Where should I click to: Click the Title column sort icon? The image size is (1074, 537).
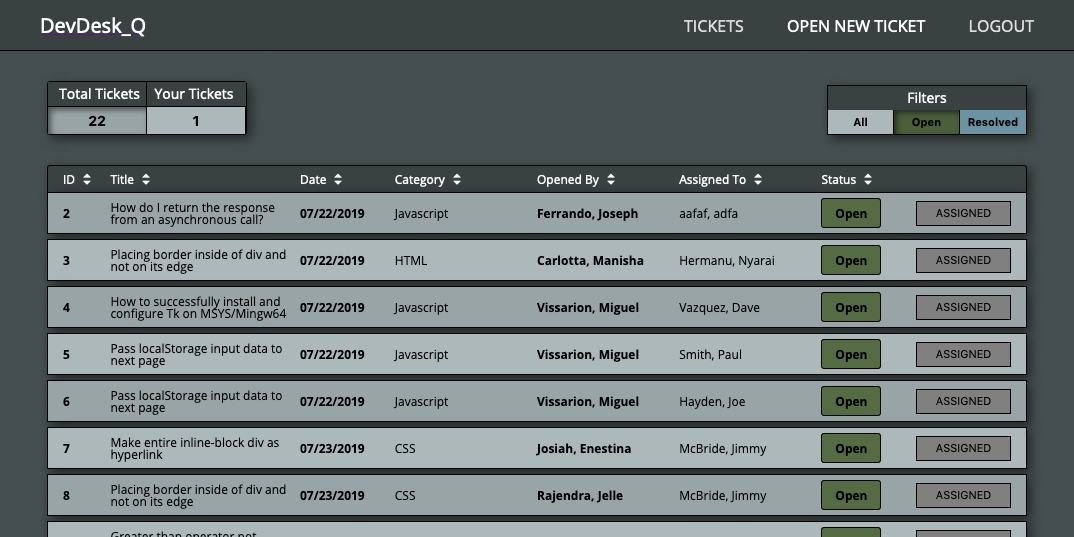[x=146, y=179]
